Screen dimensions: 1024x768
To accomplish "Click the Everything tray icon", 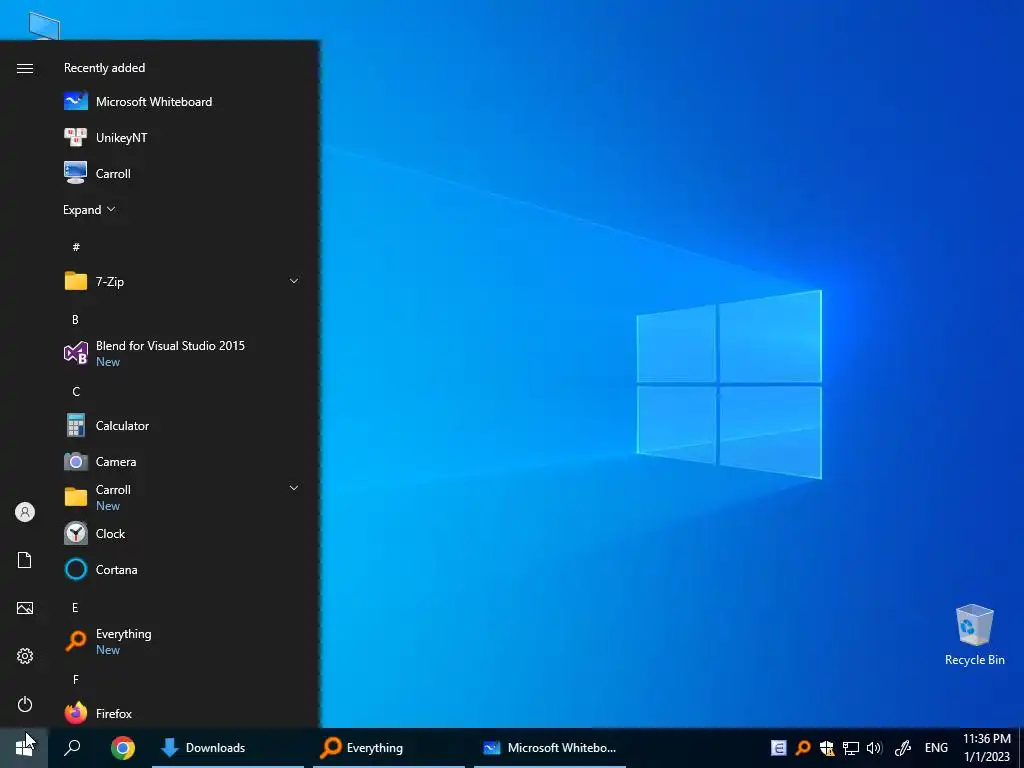I will [803, 748].
